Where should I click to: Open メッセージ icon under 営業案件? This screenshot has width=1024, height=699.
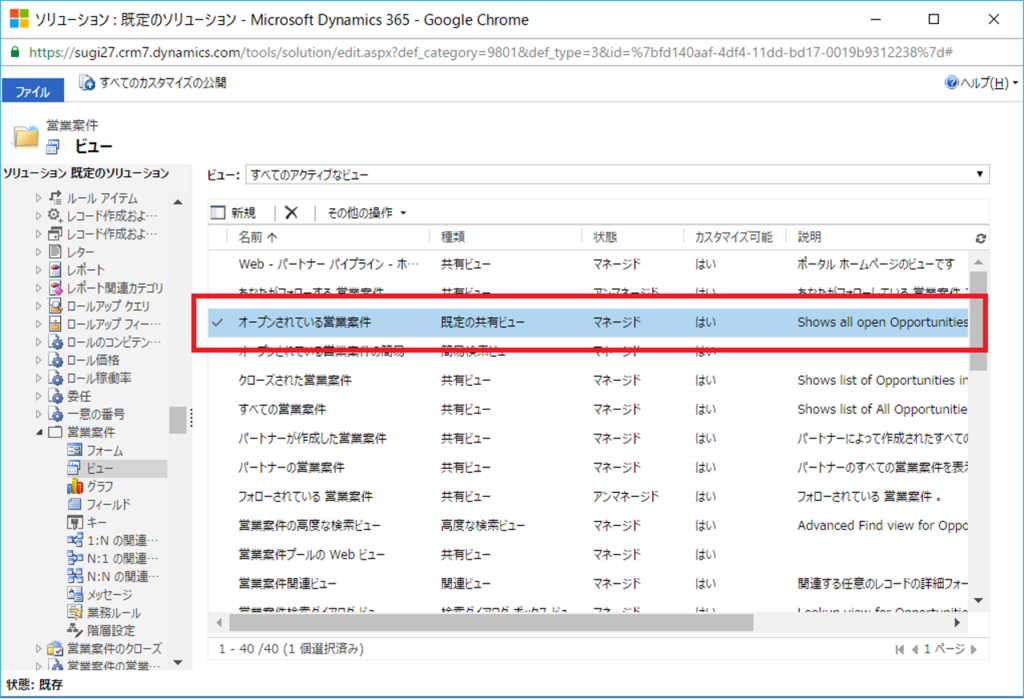click(74, 594)
